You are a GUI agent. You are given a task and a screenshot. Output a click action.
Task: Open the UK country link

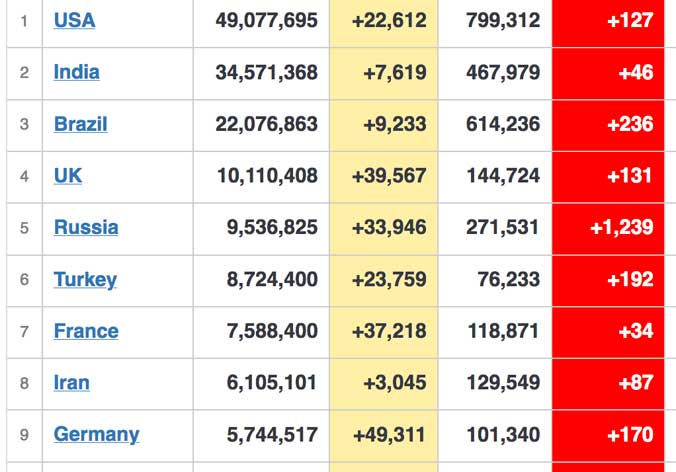[x=68, y=176]
